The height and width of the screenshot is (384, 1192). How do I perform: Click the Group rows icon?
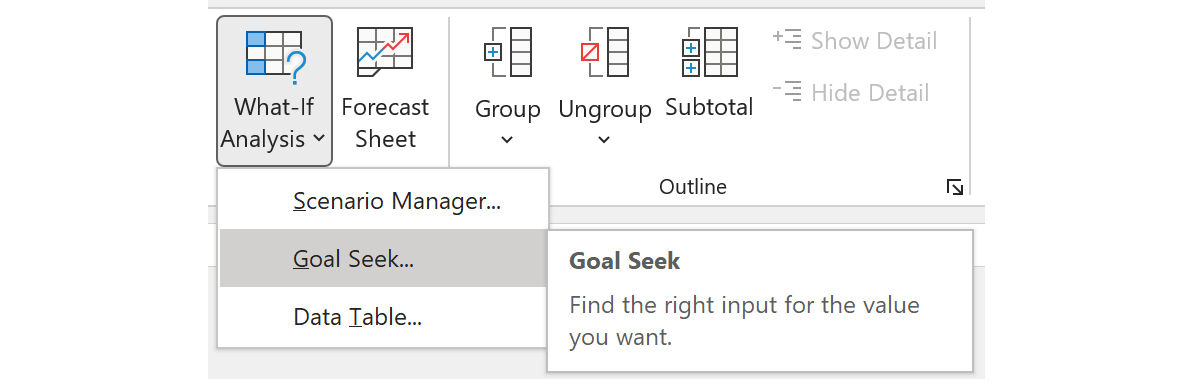pyautogui.click(x=507, y=52)
